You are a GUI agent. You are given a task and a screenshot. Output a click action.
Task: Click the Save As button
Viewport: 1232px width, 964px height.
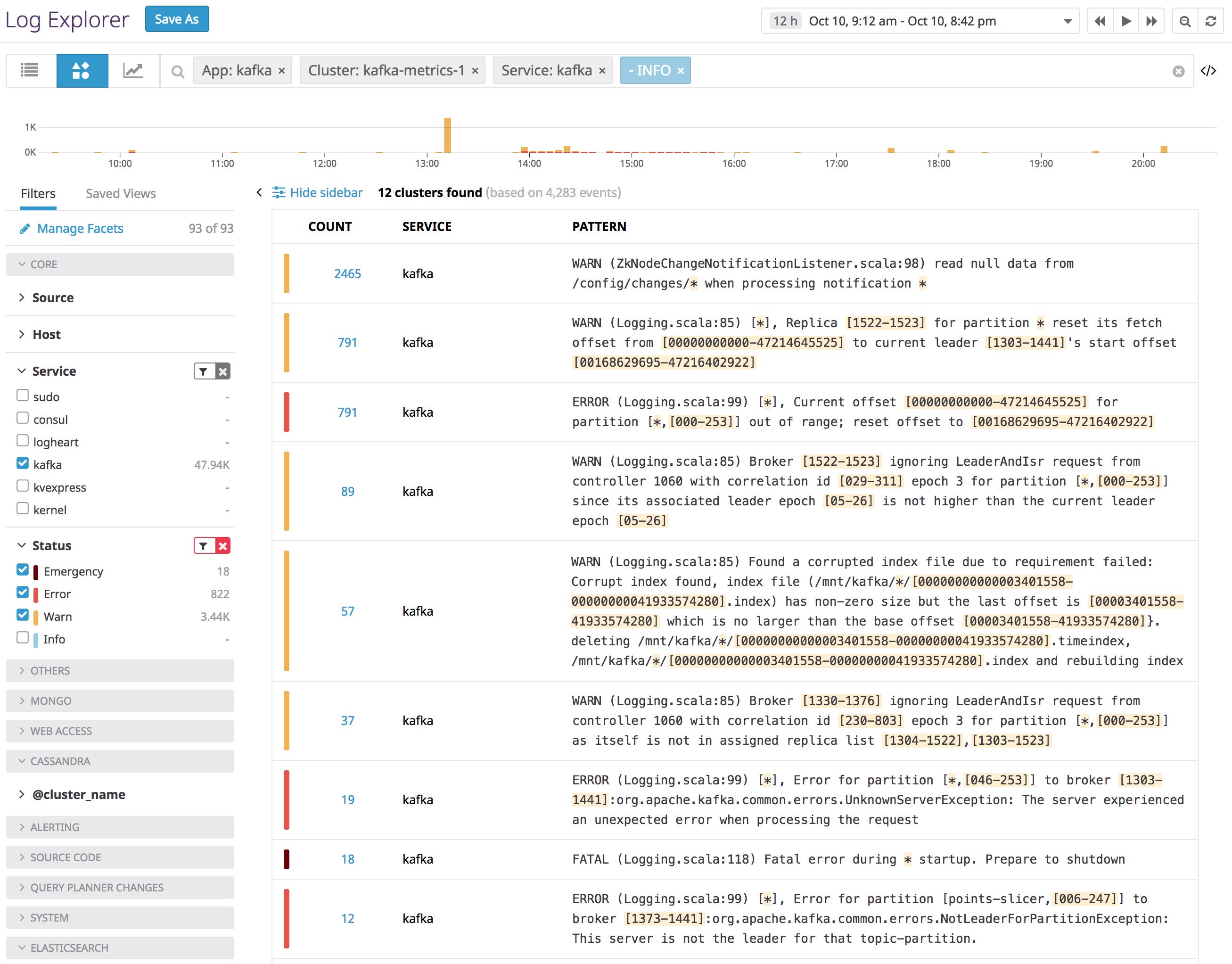[177, 19]
